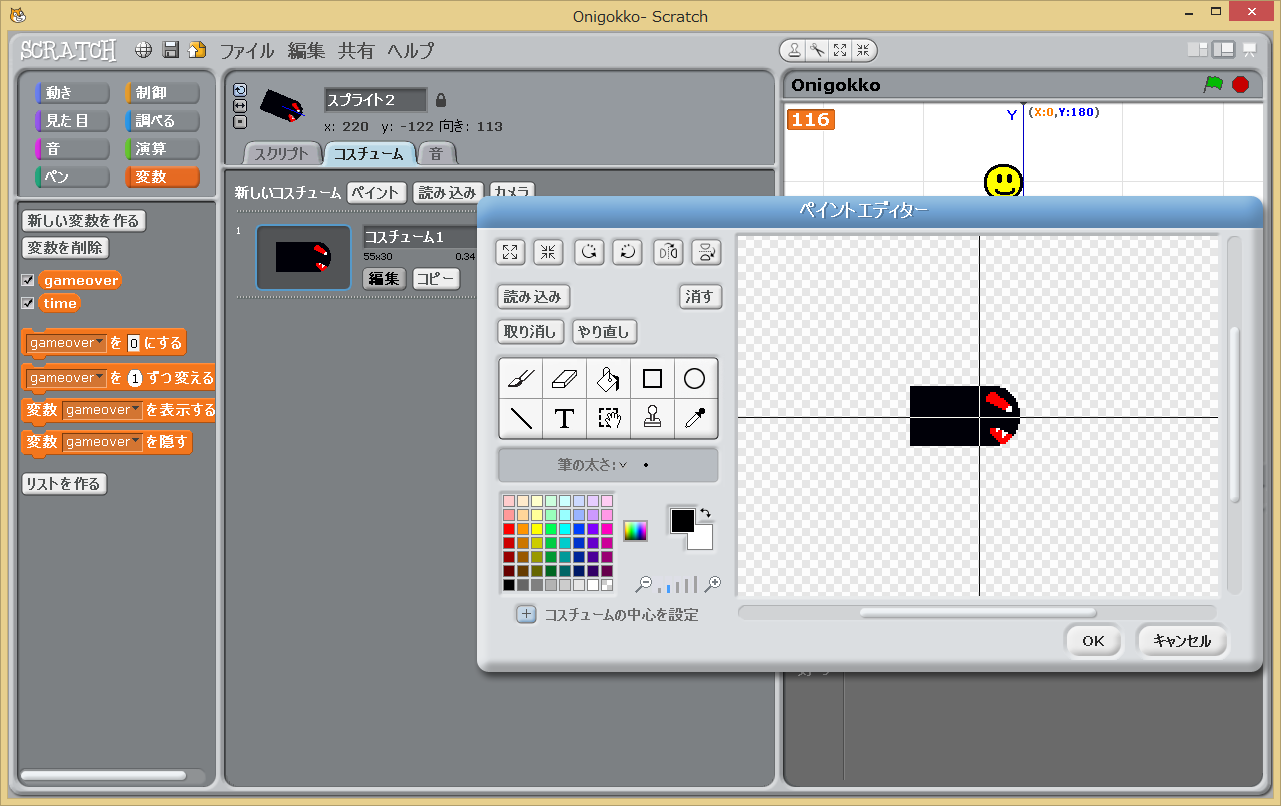Select the rectangle drawing tool
Image resolution: width=1281 pixels, height=806 pixels.
coord(652,379)
